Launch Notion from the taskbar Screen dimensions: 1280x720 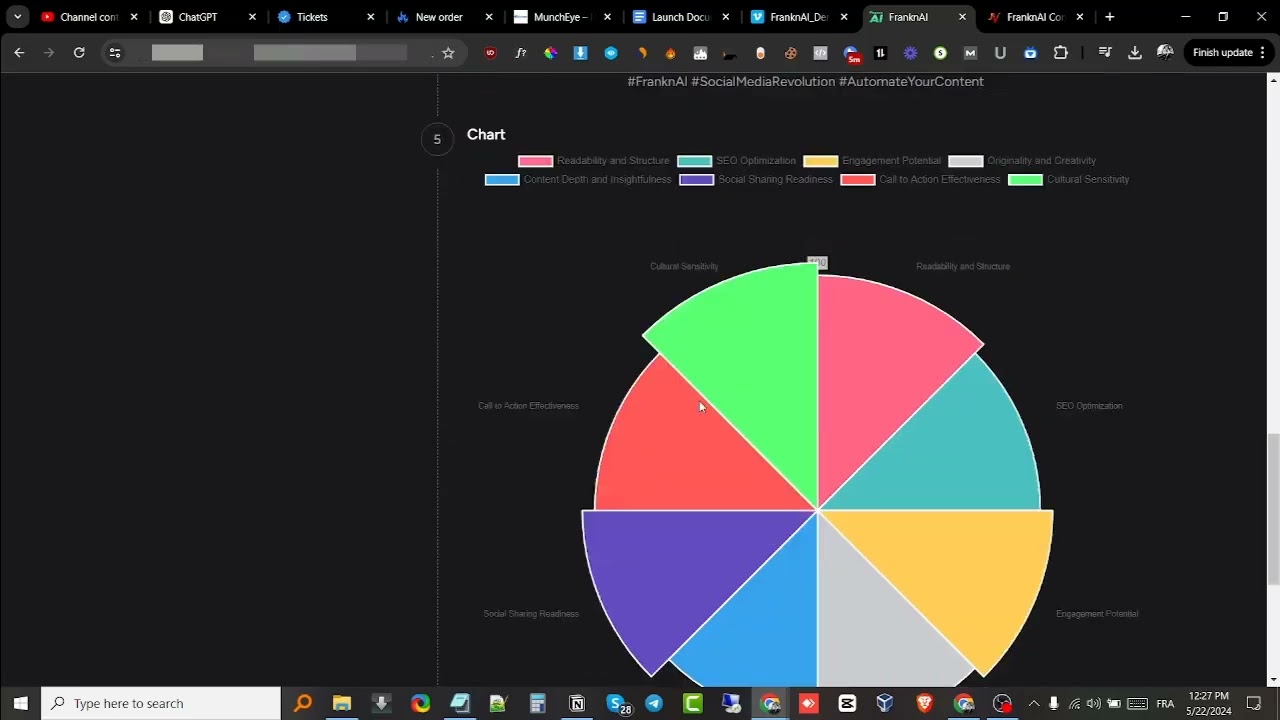(x=577, y=704)
